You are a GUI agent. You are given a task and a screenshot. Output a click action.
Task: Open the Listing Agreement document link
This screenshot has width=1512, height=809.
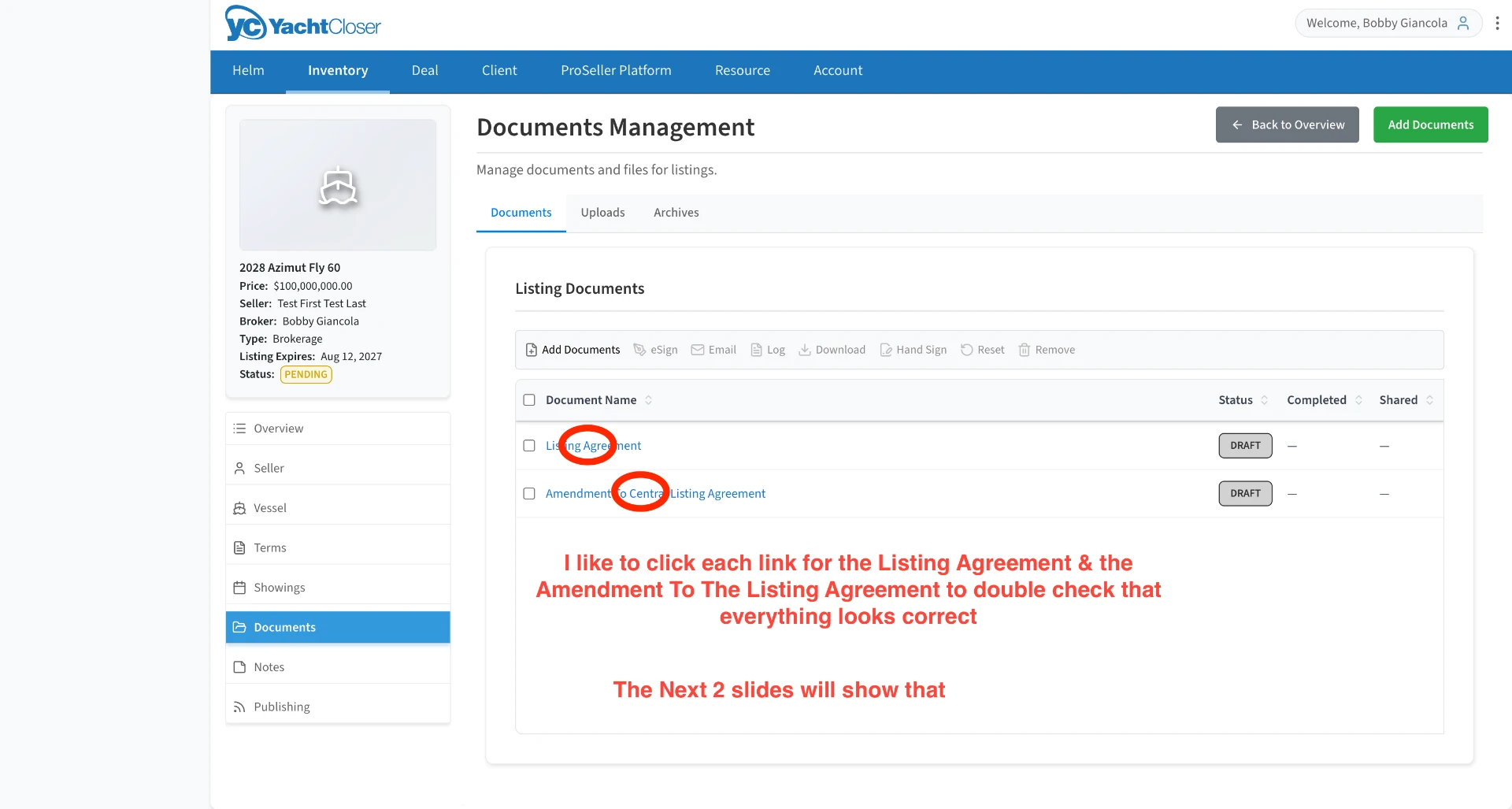pos(593,446)
